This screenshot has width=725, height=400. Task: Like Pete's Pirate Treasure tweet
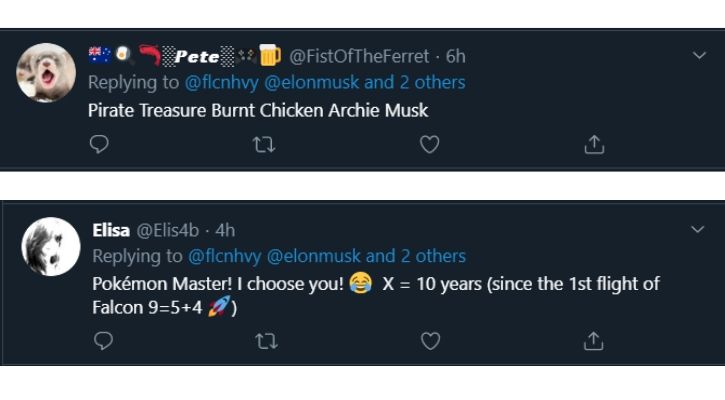point(429,145)
